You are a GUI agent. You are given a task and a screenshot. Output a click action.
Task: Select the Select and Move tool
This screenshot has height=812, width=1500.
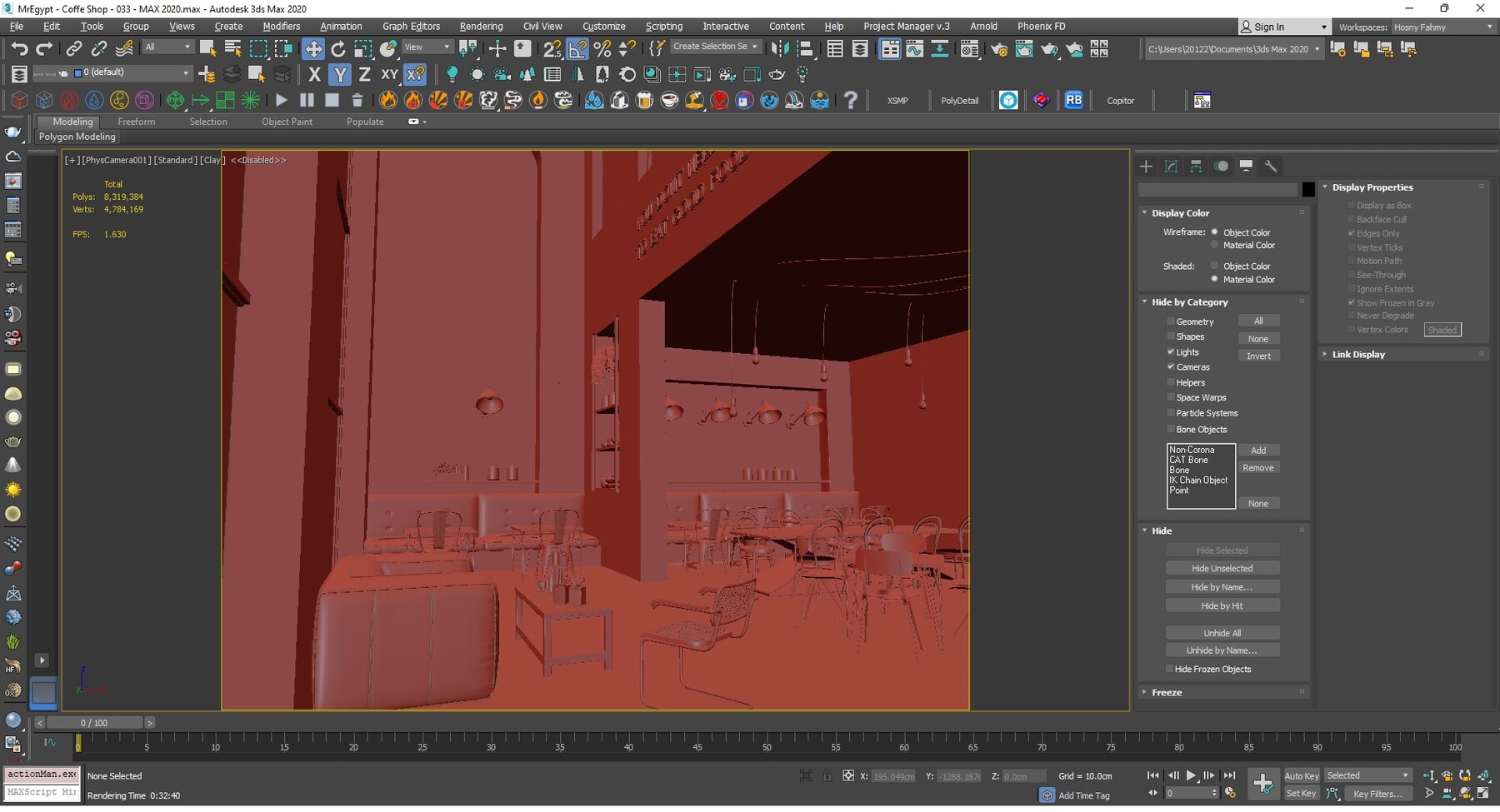point(313,47)
